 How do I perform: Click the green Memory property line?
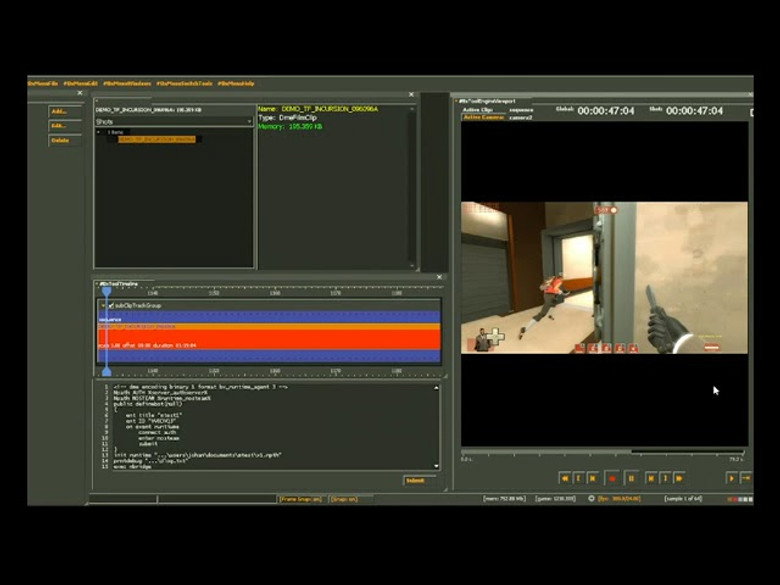point(291,127)
